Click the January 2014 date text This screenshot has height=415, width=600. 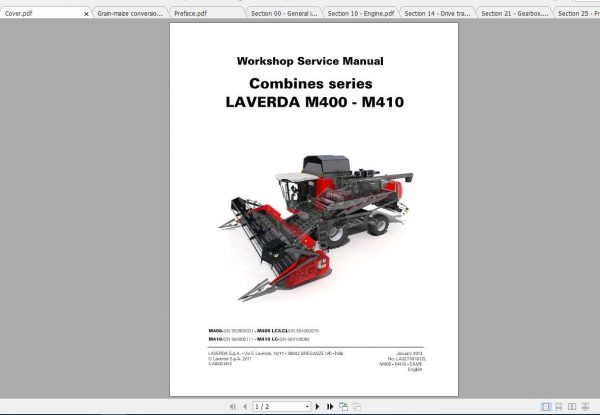409,354
